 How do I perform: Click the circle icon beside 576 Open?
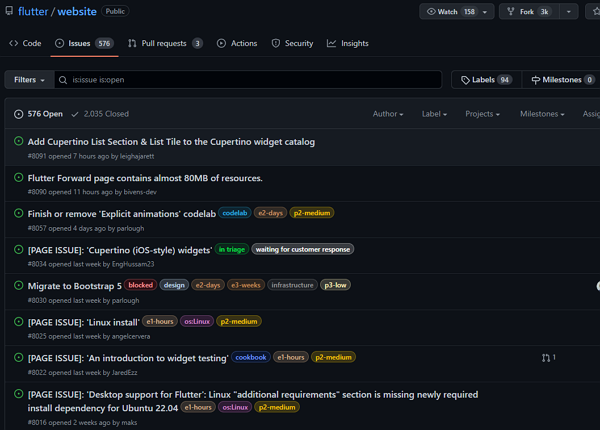coord(18,114)
